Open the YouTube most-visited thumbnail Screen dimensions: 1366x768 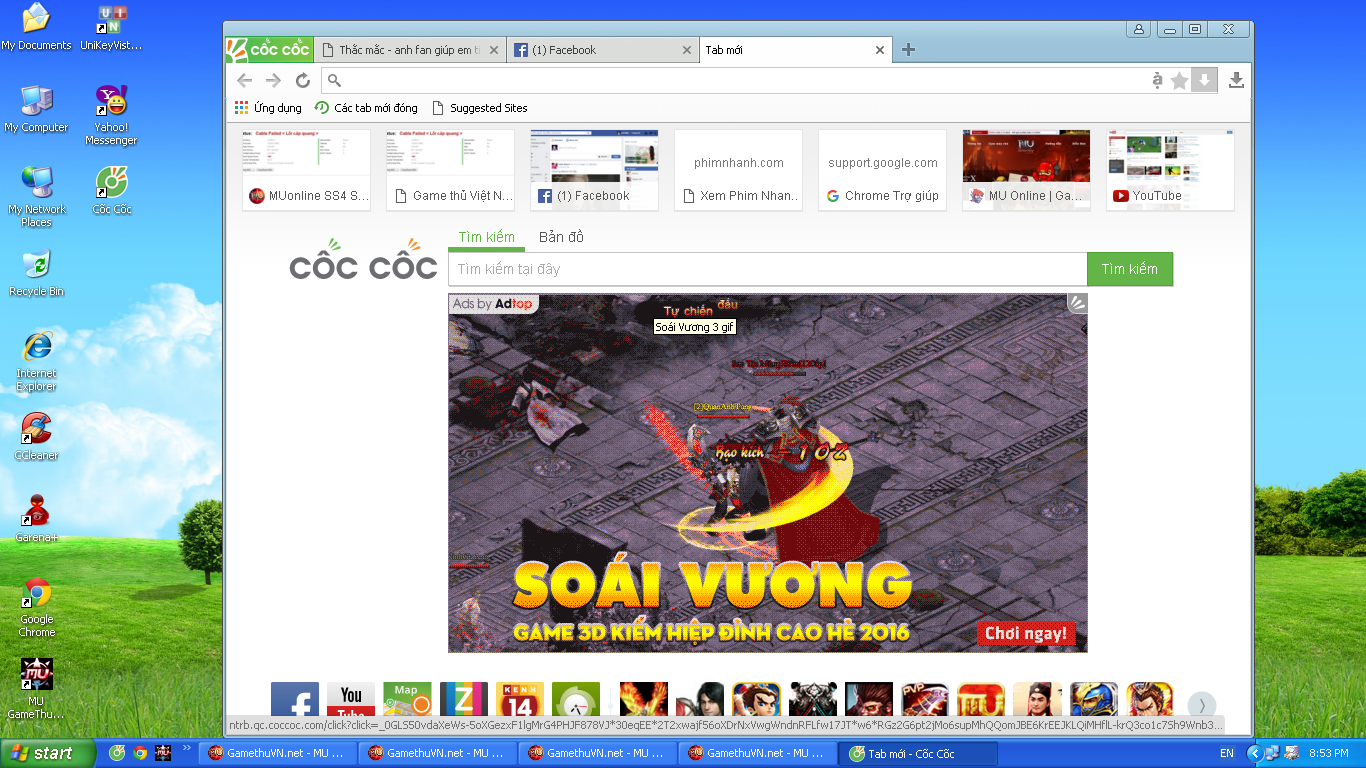click(1171, 170)
